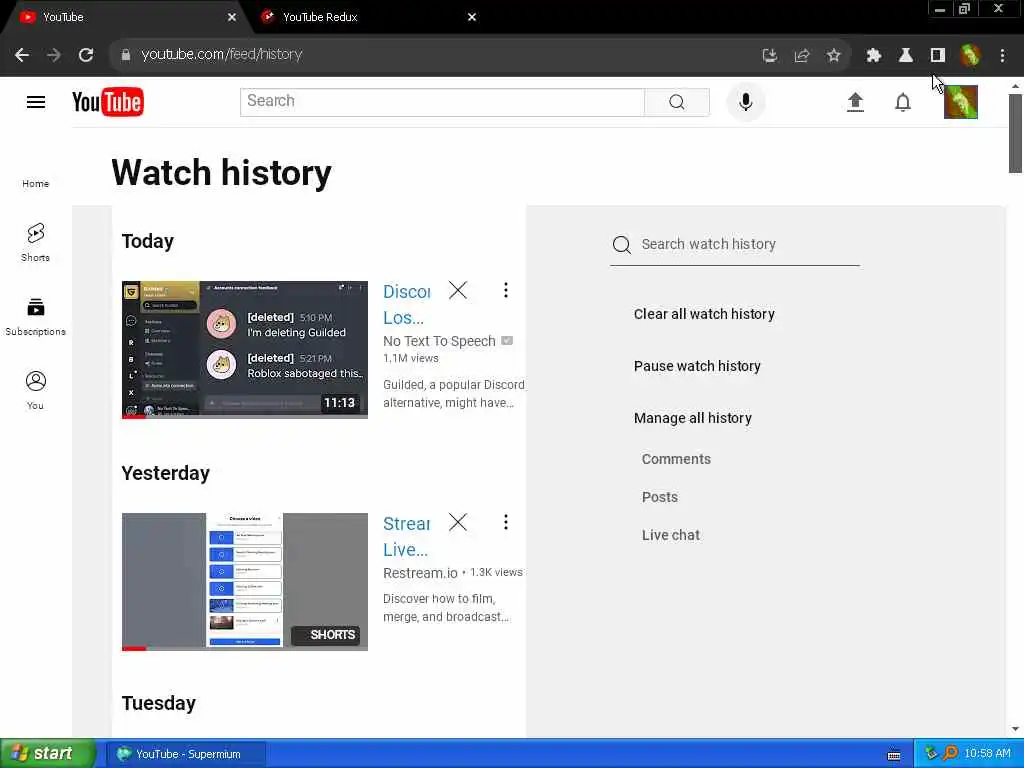Open the Discord video title link
Viewport: 1024px width, 768px height.
pyautogui.click(x=406, y=305)
